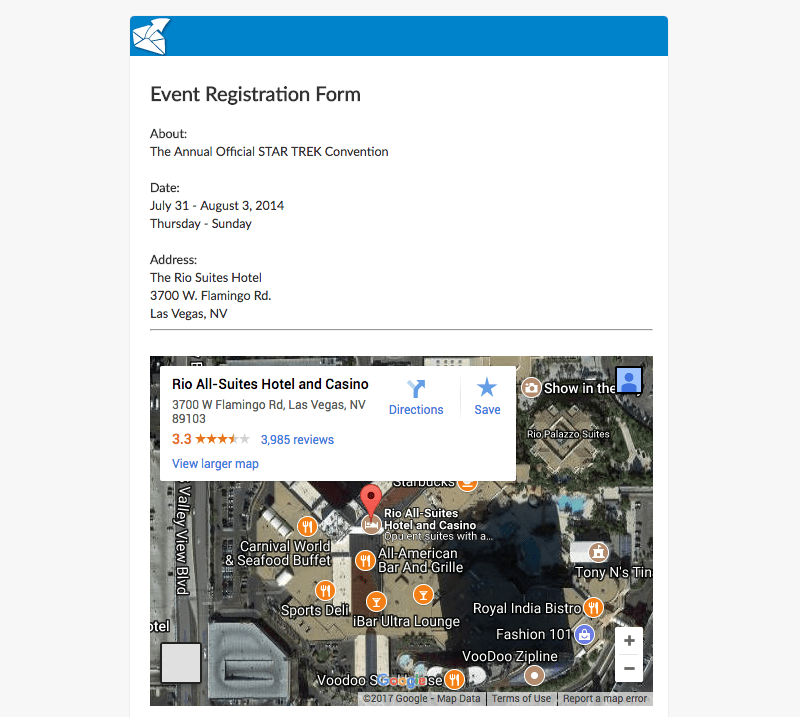Image resolution: width=800 pixels, height=717 pixels.
Task: Open the View larger map link
Action: coord(215,464)
